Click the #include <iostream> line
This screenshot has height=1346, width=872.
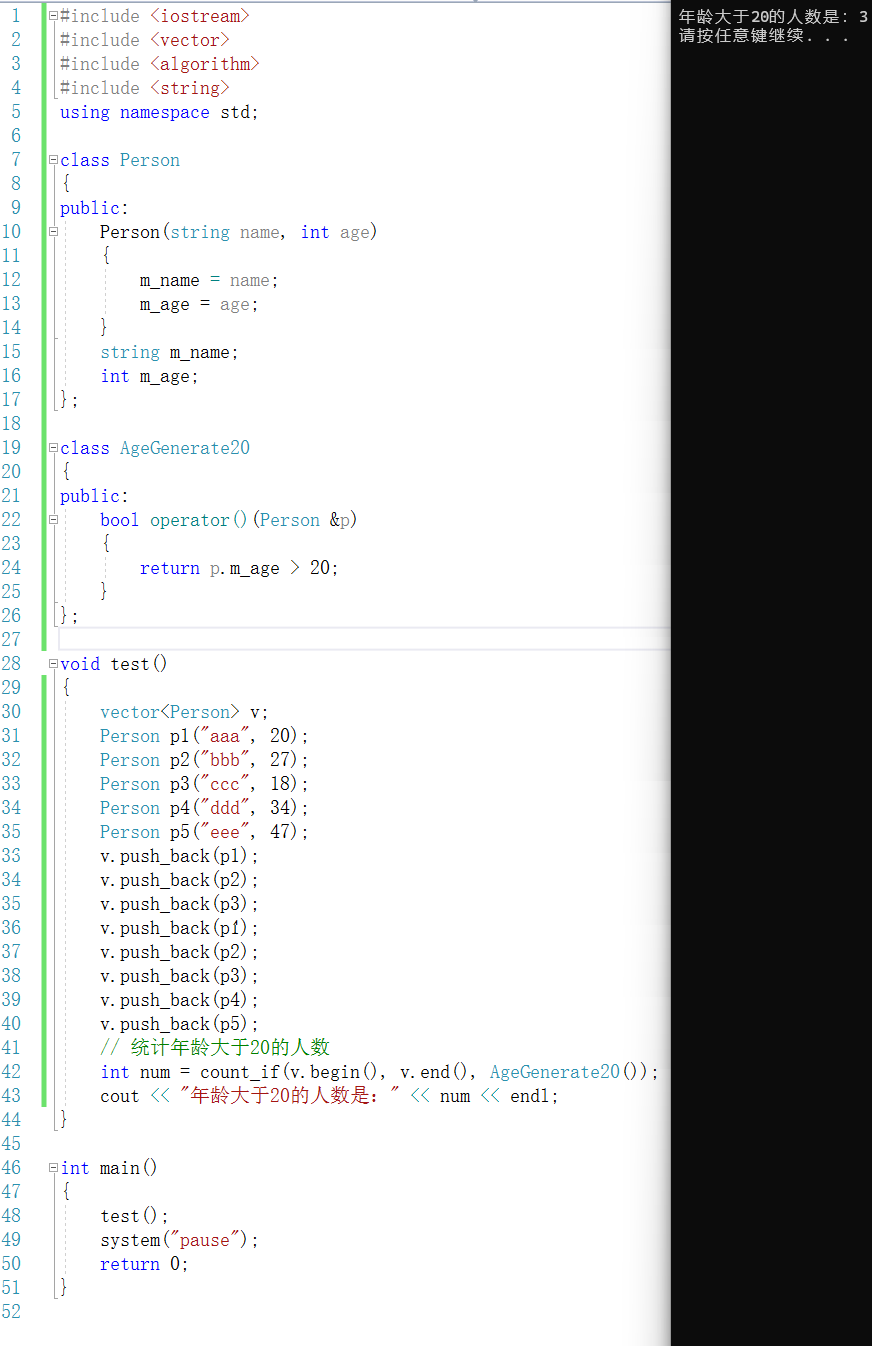click(155, 16)
